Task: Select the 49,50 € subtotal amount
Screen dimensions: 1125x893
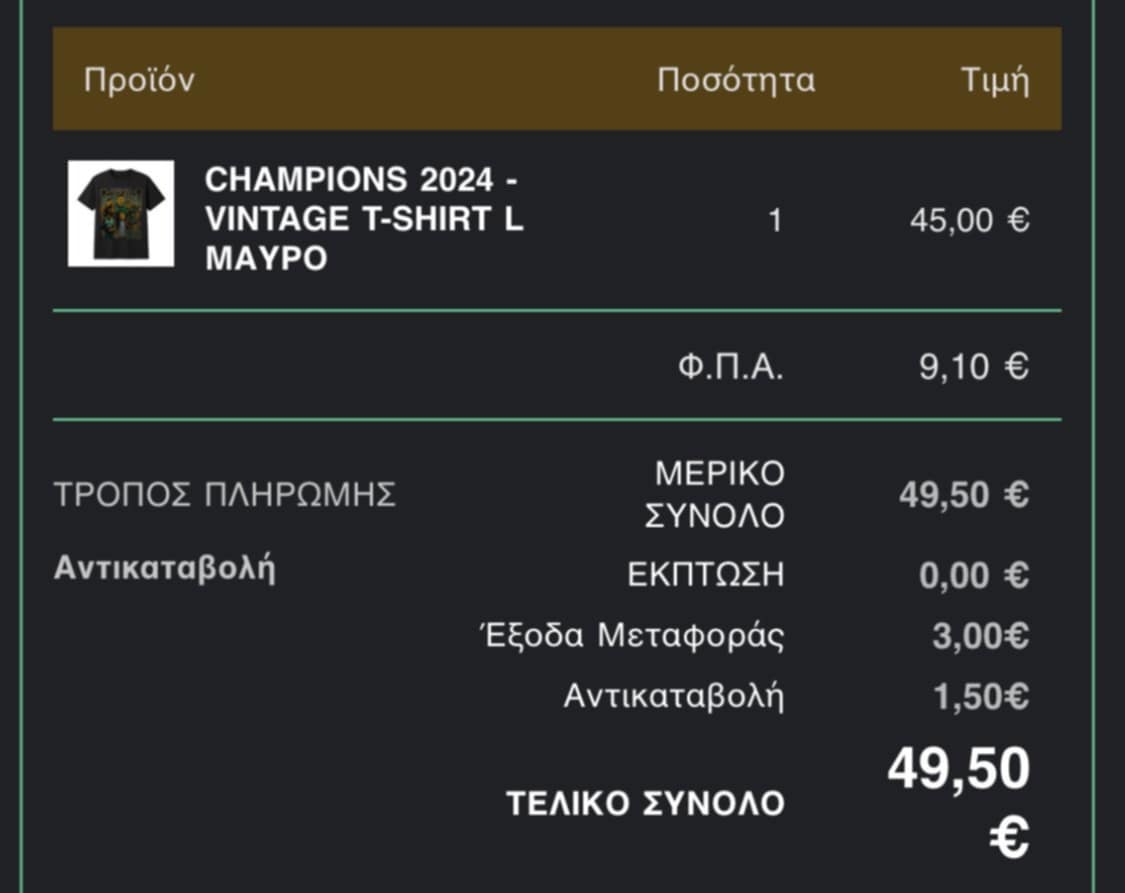Action: 964,495
